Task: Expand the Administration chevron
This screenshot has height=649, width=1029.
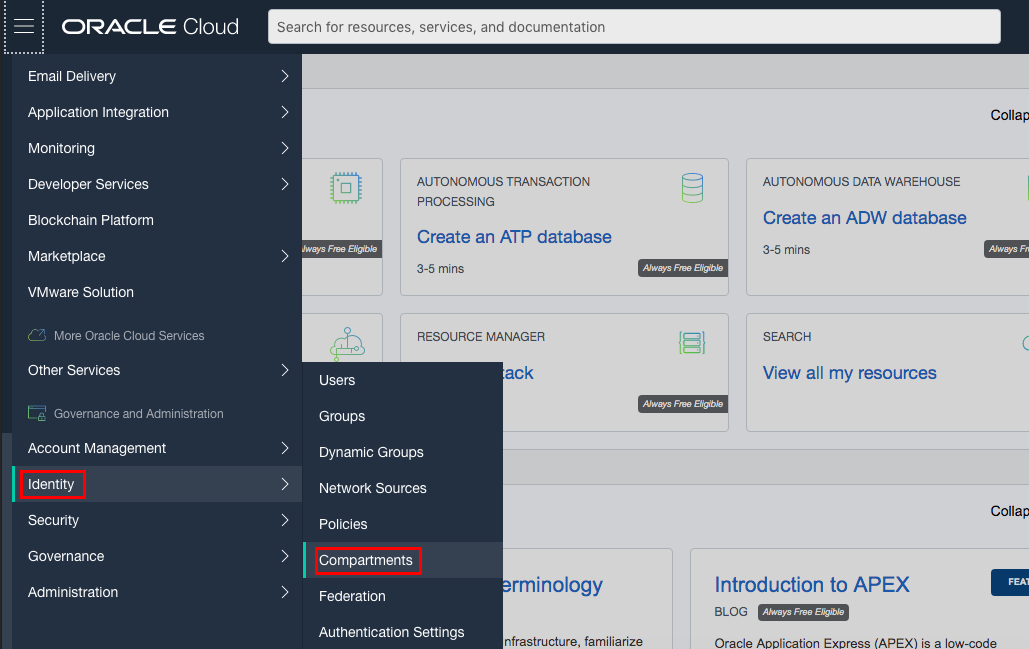Action: point(285,592)
